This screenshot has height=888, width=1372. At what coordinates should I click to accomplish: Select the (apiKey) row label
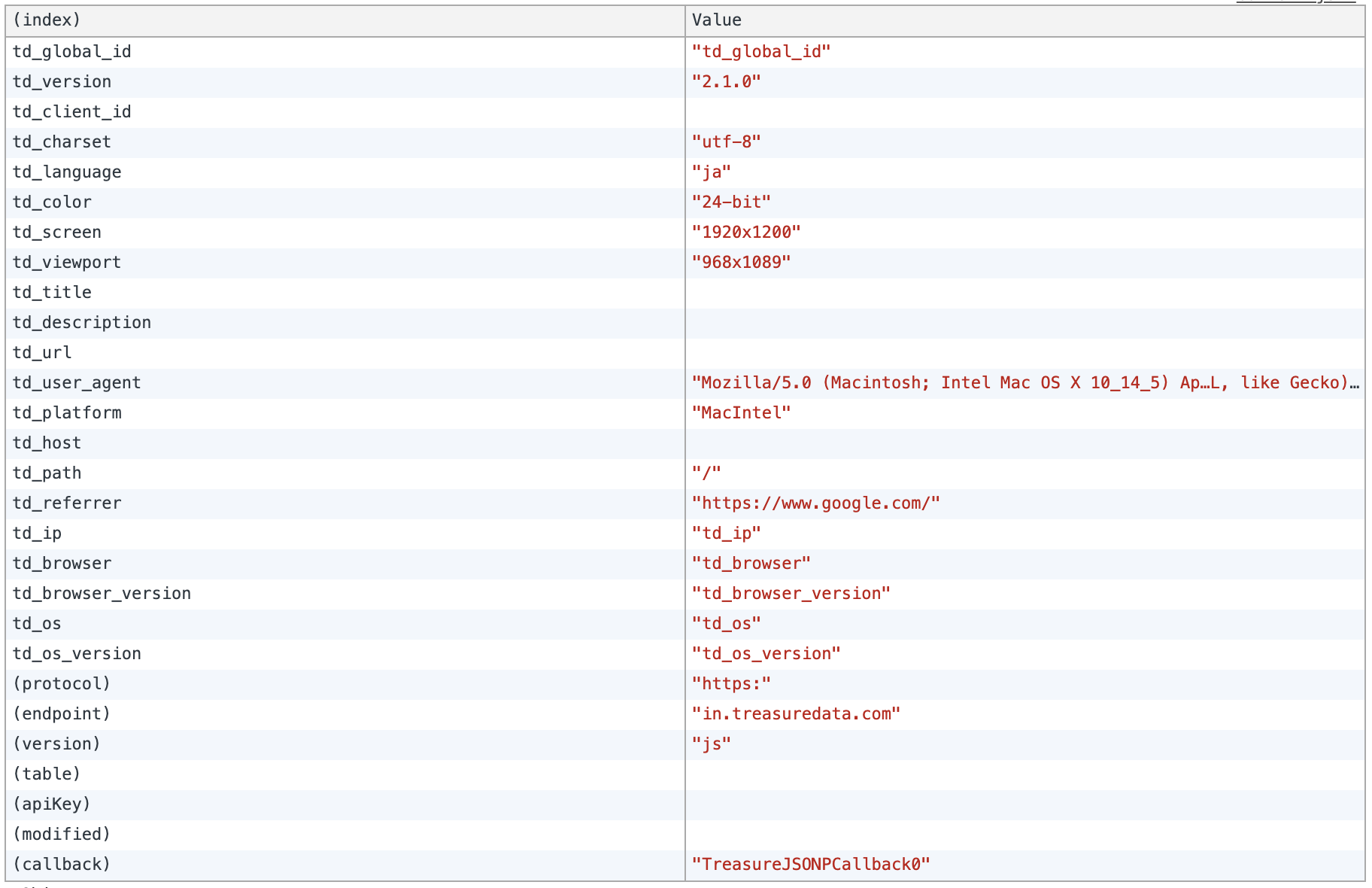point(52,804)
